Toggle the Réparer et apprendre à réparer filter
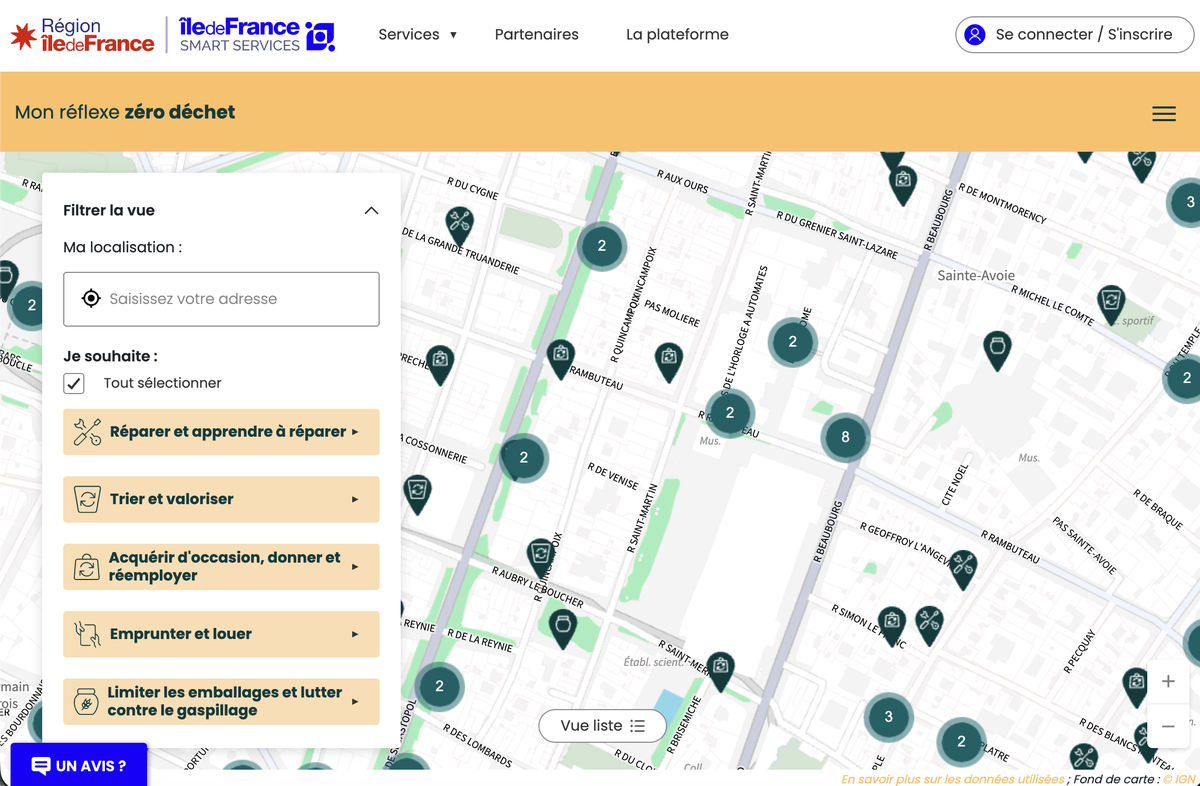The height and width of the screenshot is (786, 1200). [x=221, y=432]
